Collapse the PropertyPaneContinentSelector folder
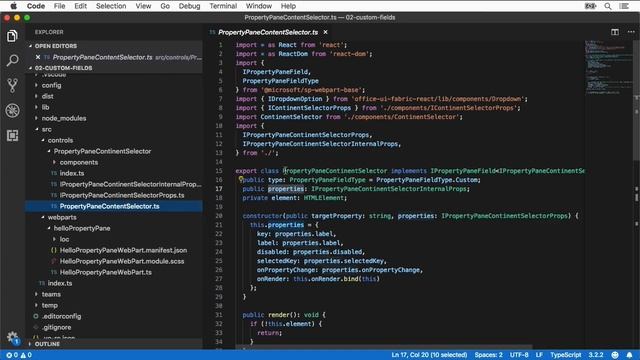Viewport: 640px width, 360px height. [102, 151]
